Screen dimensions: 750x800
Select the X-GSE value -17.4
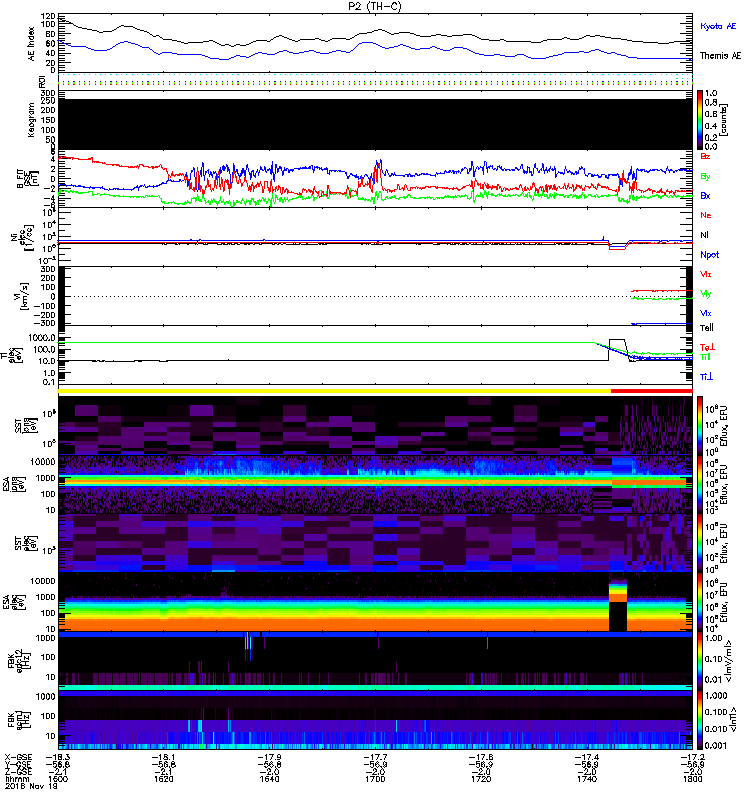point(587,757)
